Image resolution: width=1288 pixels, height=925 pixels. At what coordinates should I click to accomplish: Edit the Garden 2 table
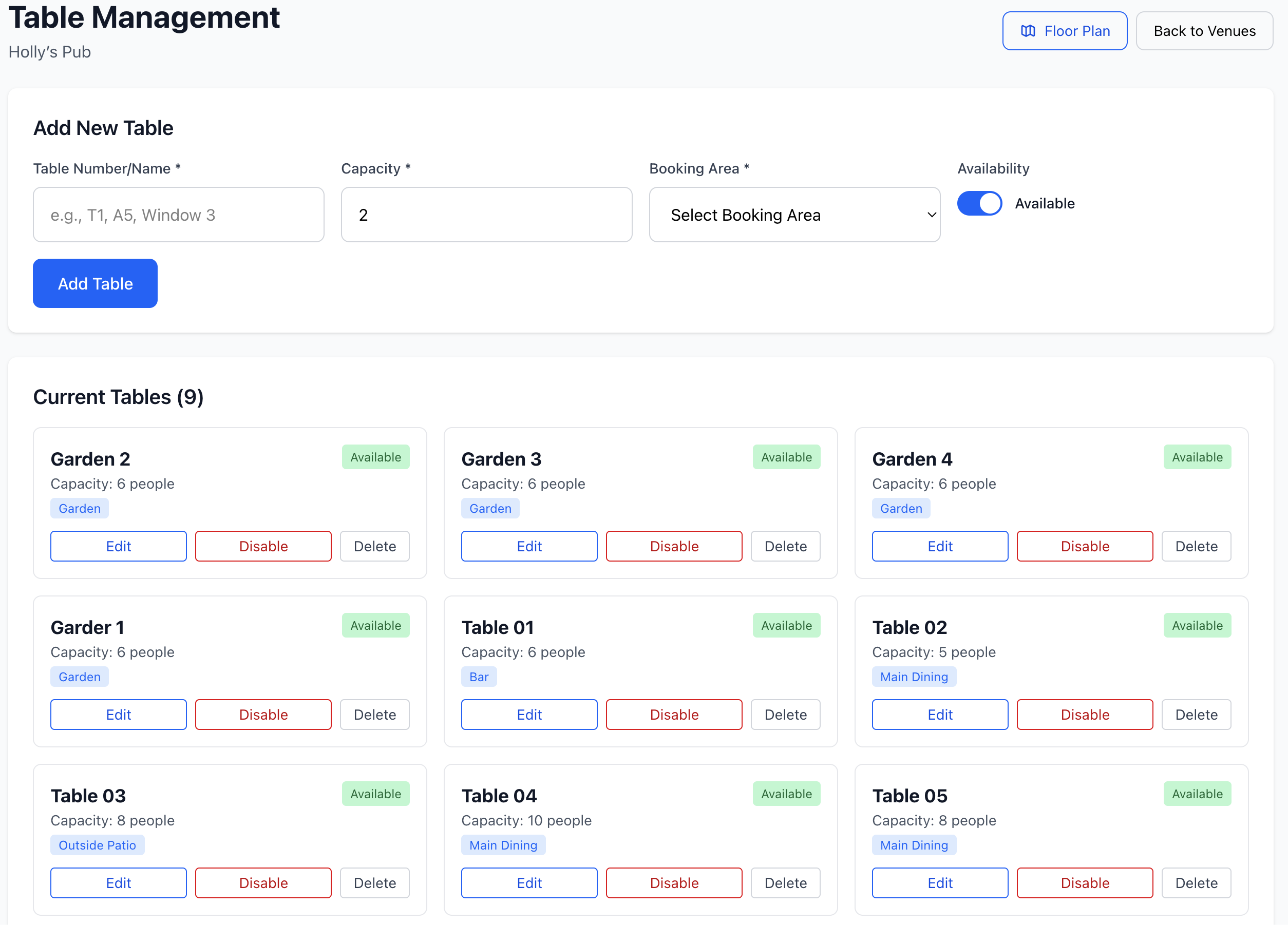click(x=118, y=546)
